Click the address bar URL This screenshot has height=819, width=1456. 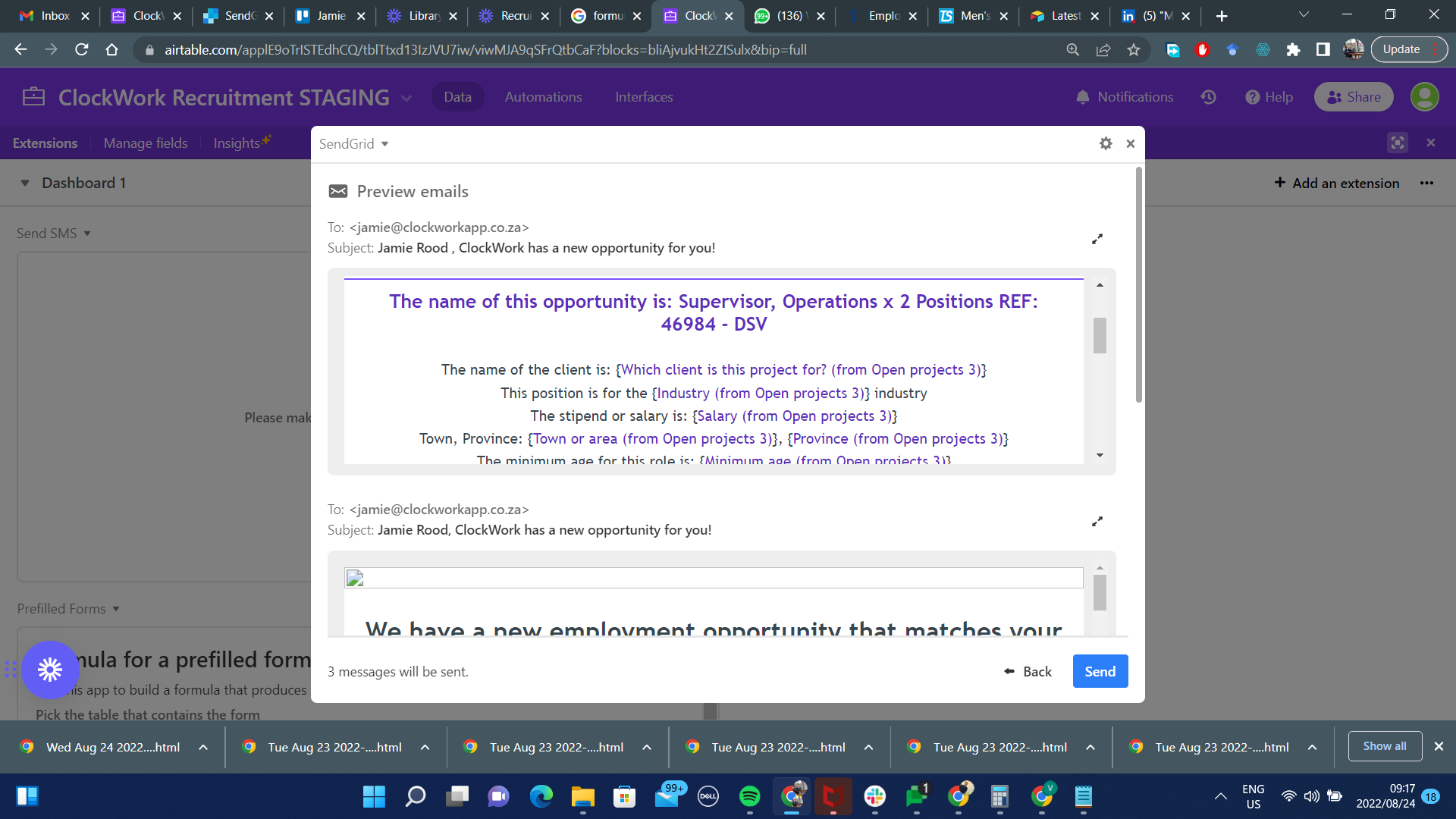pyautogui.click(x=485, y=50)
